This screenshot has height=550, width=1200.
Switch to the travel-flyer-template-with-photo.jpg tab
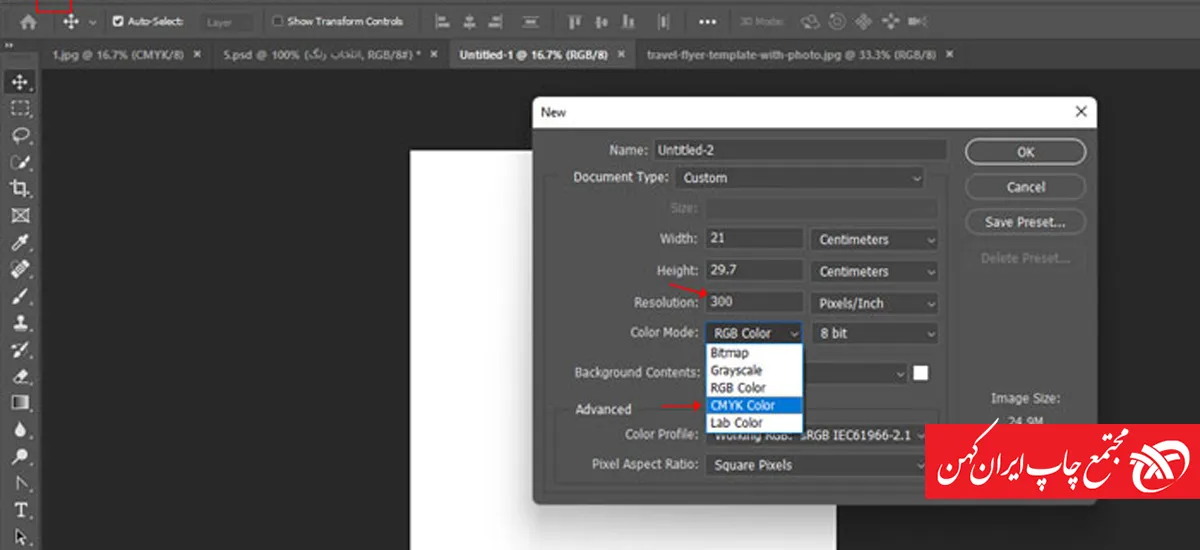(x=789, y=55)
